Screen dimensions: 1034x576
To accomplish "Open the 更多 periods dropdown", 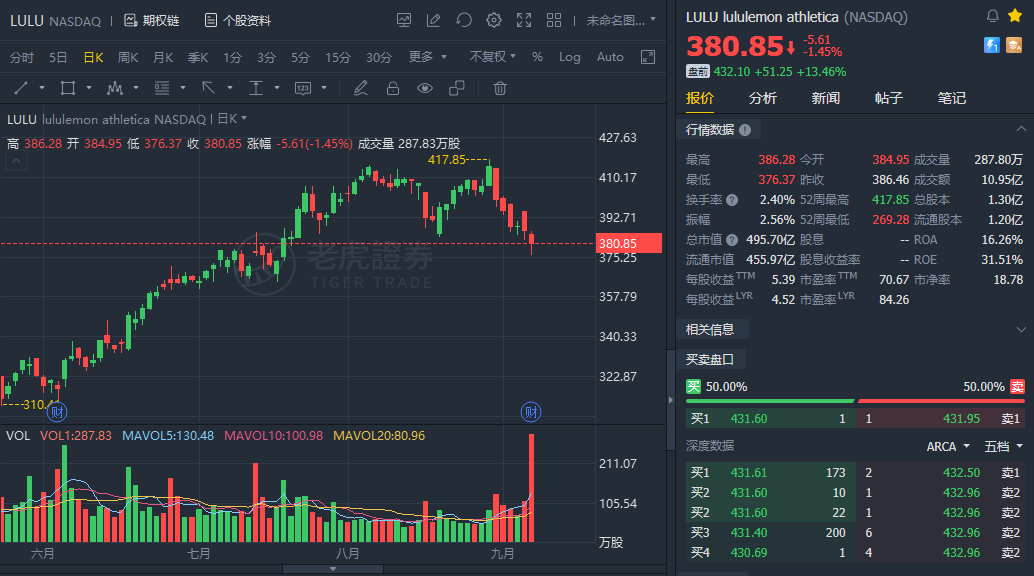I will click(427, 57).
